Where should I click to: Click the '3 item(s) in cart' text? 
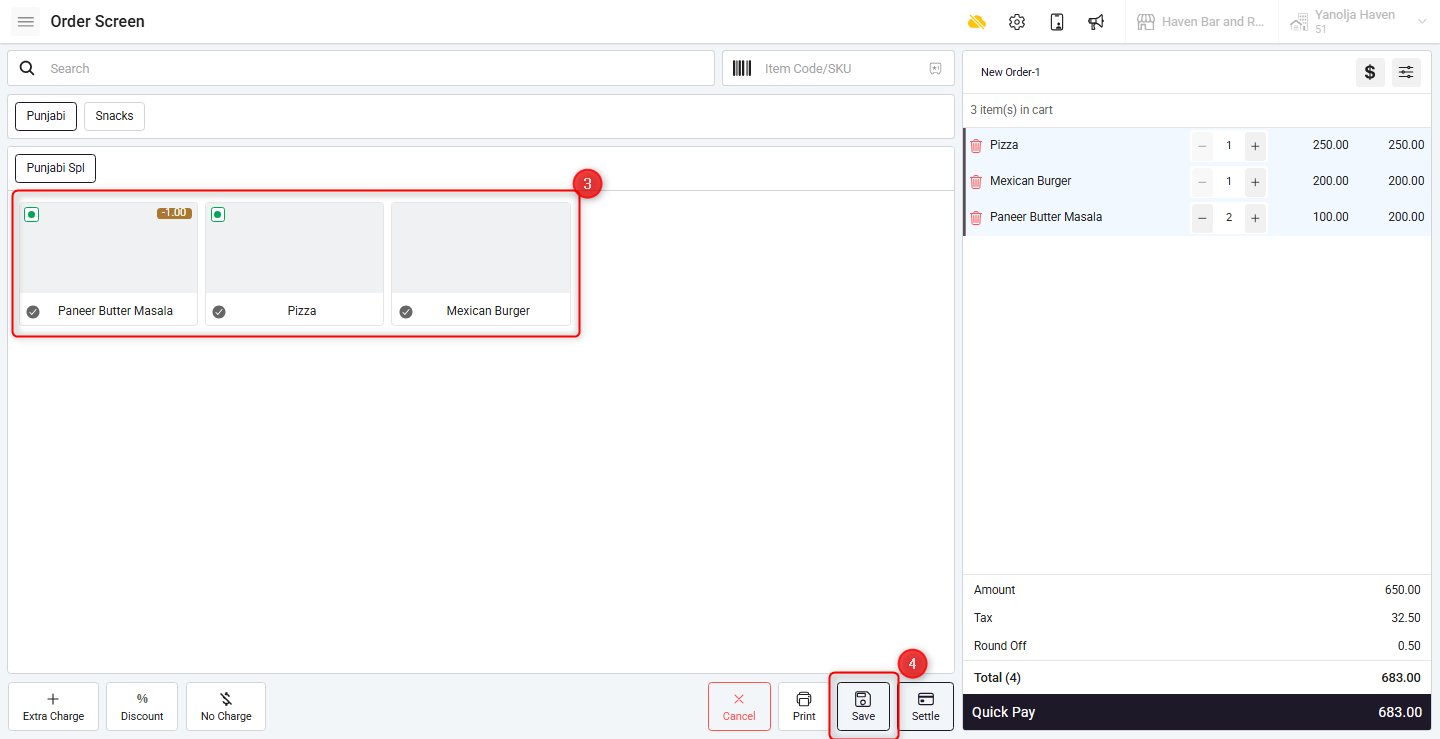coord(1011,110)
